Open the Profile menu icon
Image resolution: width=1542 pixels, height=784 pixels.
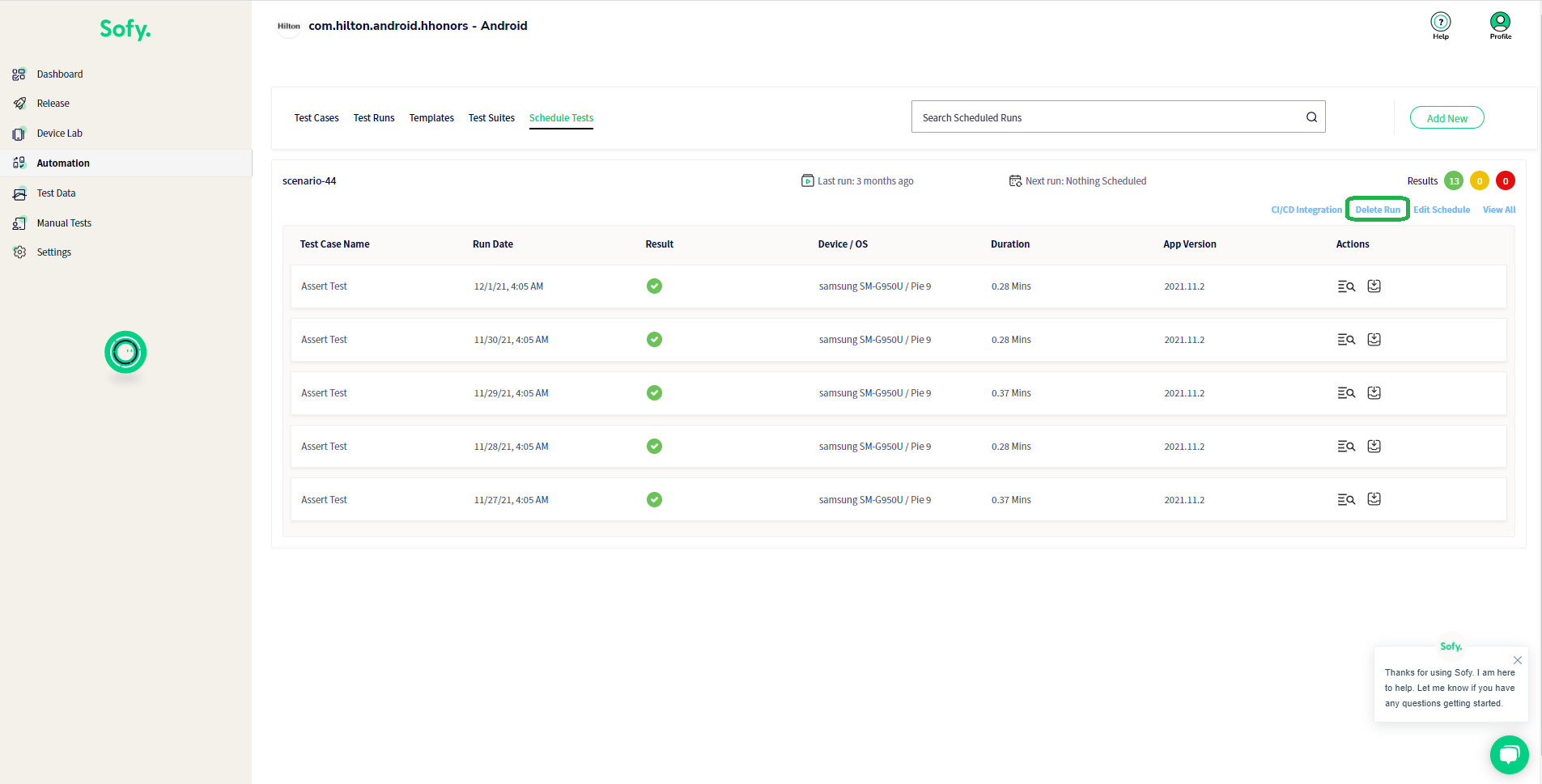(1500, 25)
